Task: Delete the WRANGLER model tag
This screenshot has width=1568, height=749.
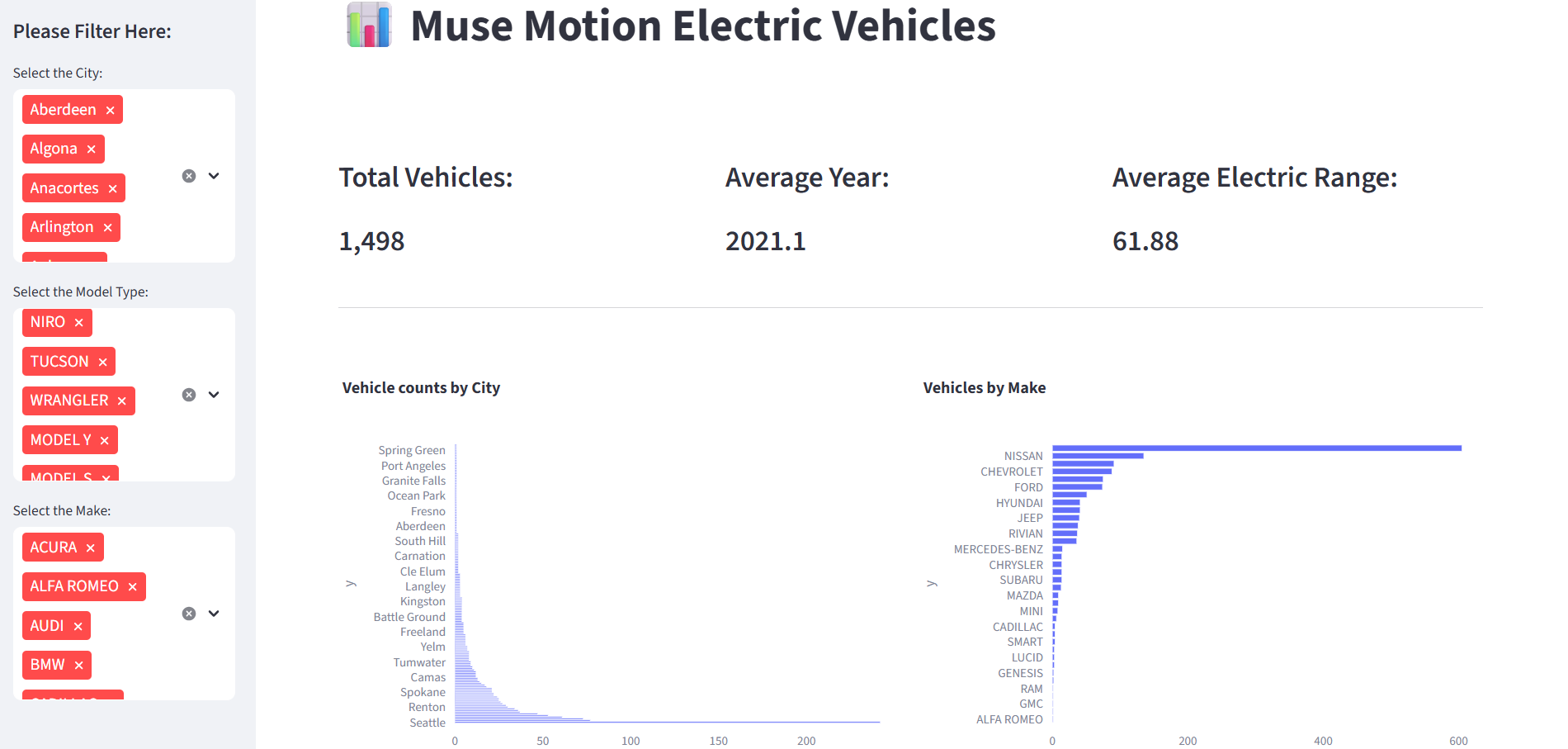Action: tap(121, 401)
